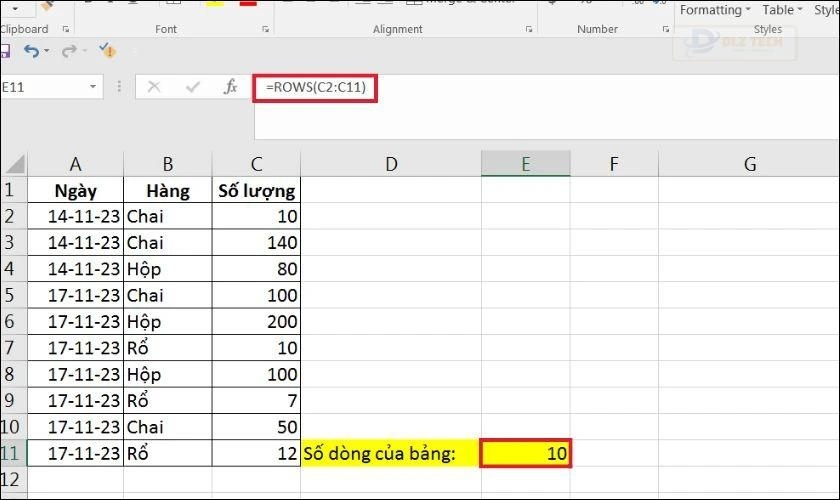
Task: Click the value 100 in row 8
Action: pos(257,375)
